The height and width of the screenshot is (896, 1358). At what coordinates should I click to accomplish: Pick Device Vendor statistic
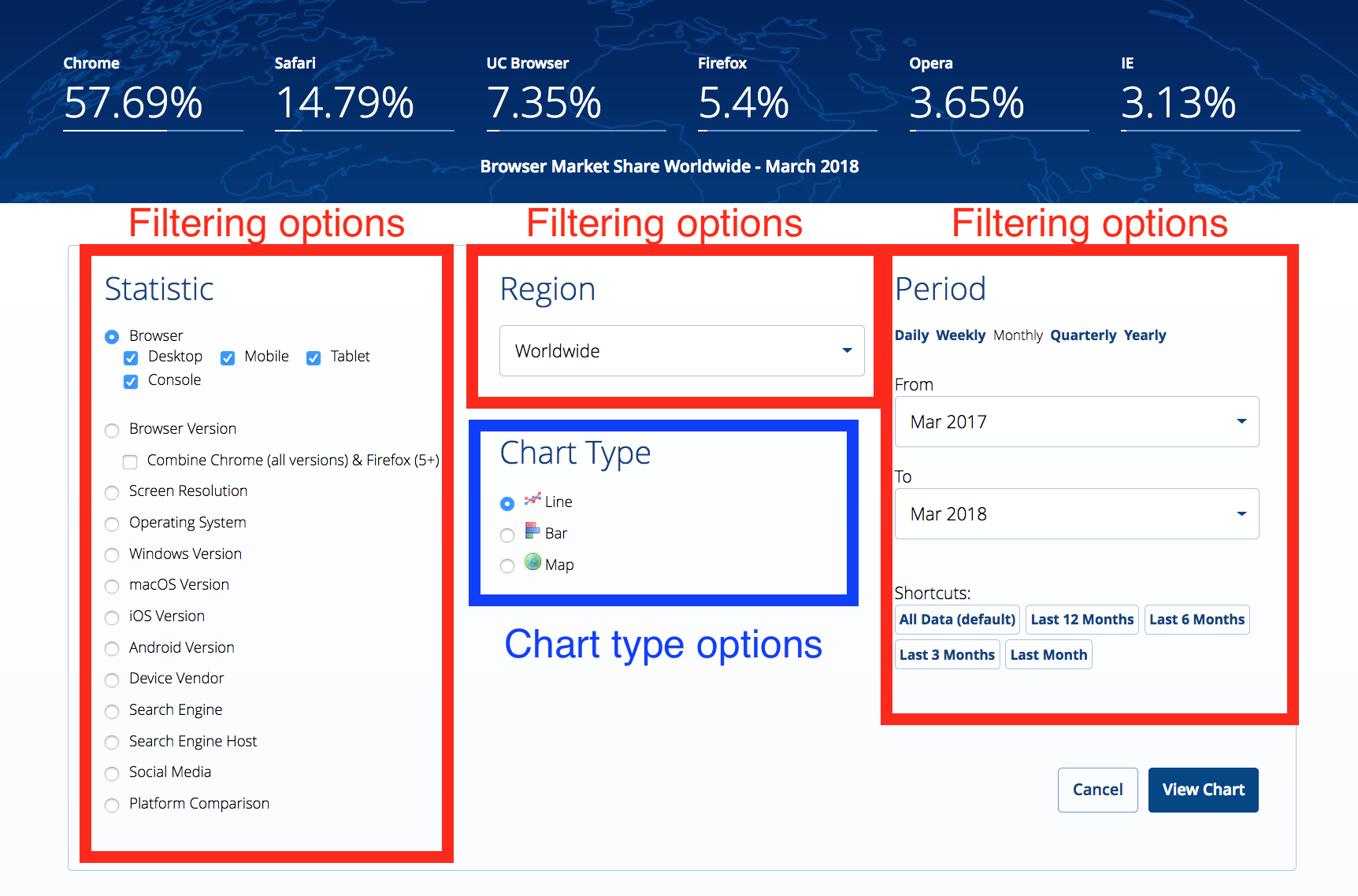pyautogui.click(x=112, y=680)
